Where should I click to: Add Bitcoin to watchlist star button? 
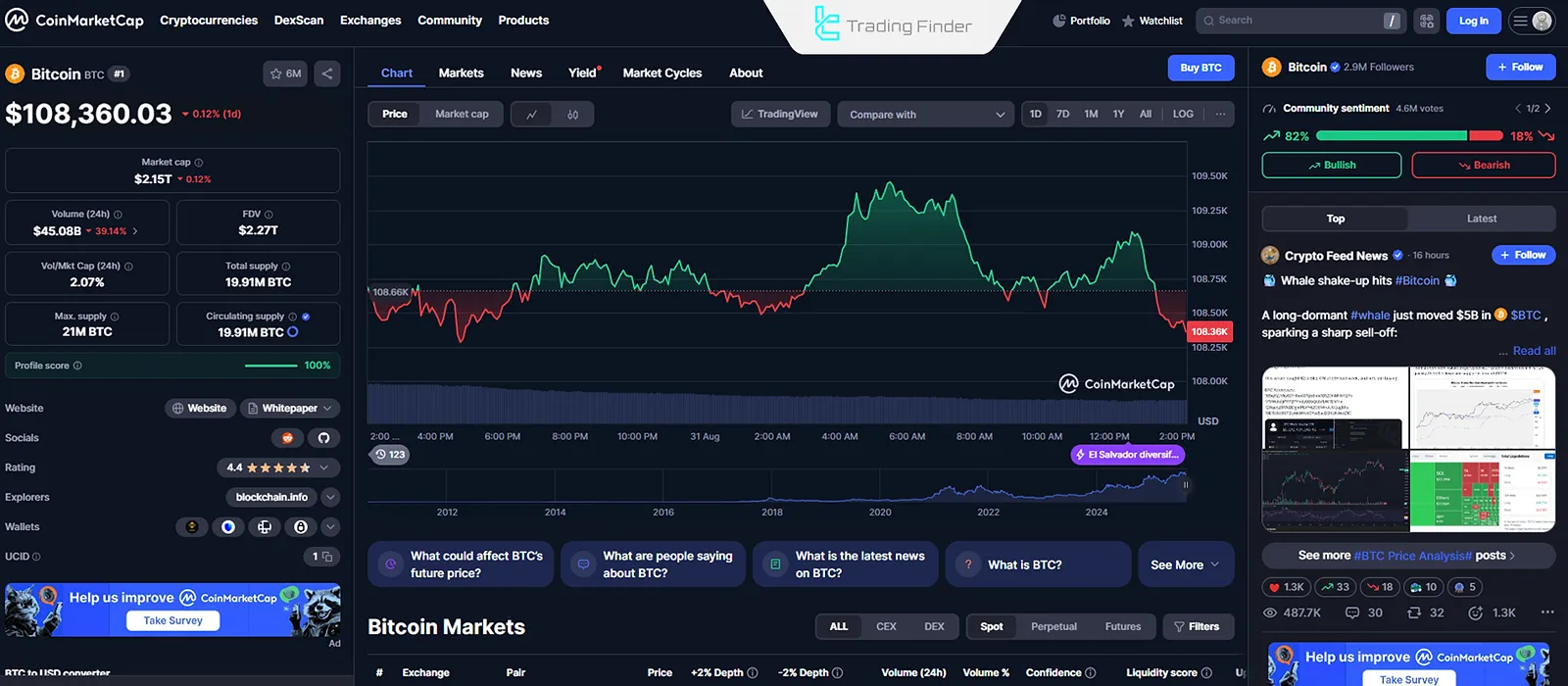click(285, 73)
